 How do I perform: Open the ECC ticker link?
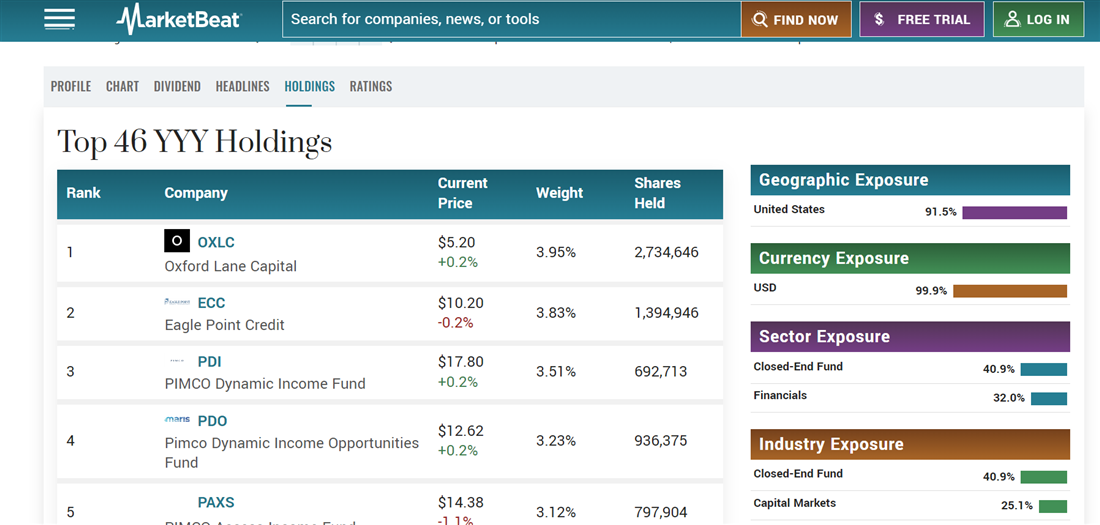[211, 303]
